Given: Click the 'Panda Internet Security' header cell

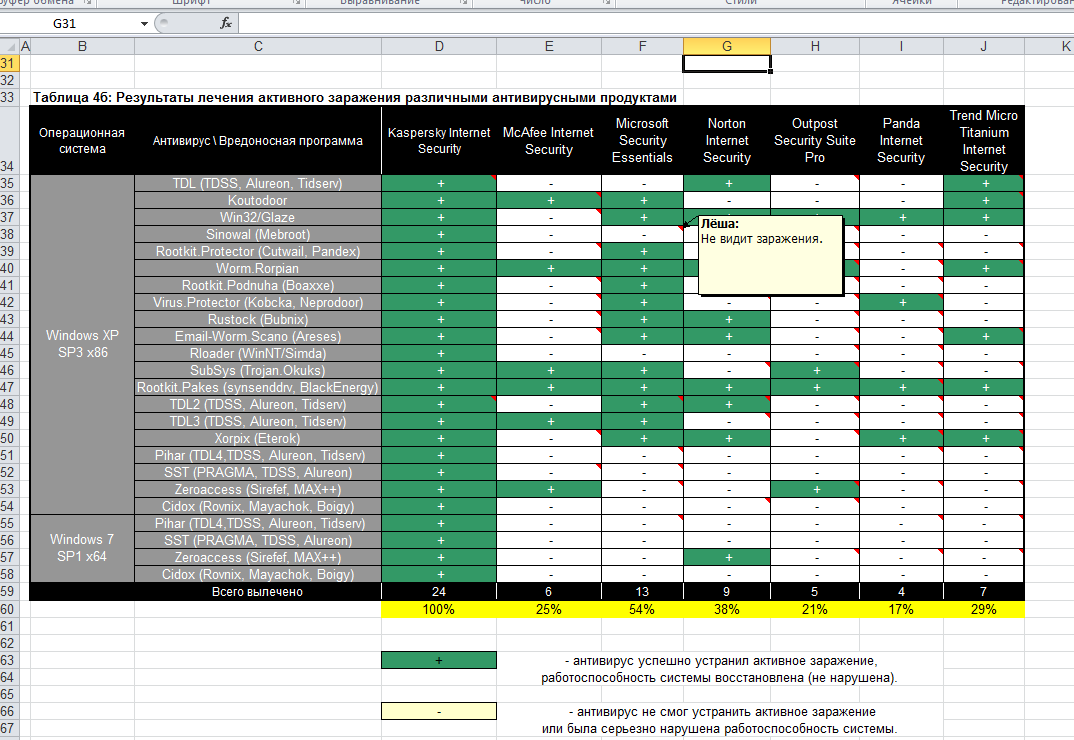Looking at the screenshot, I should [901, 140].
